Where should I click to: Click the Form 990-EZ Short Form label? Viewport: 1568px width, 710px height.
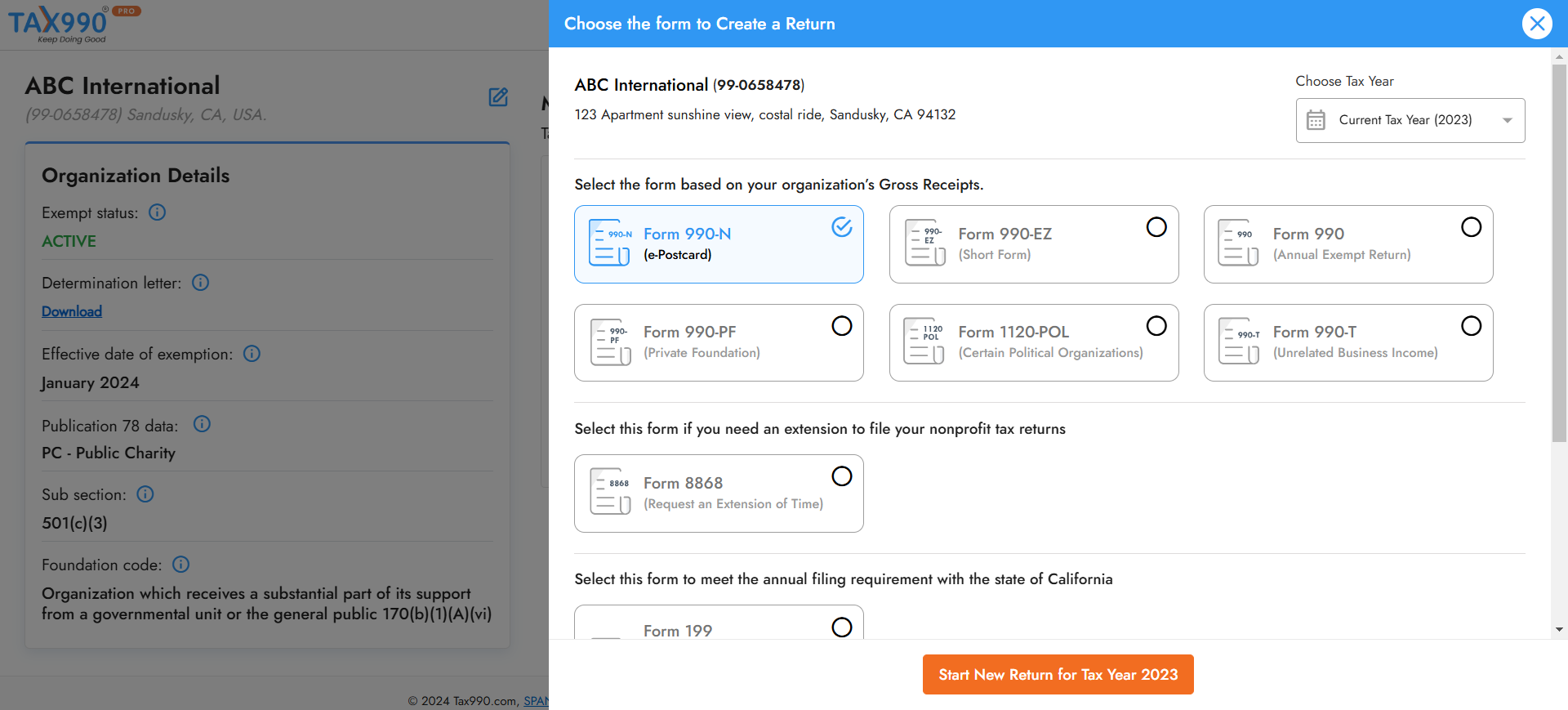pyautogui.click(x=1005, y=243)
